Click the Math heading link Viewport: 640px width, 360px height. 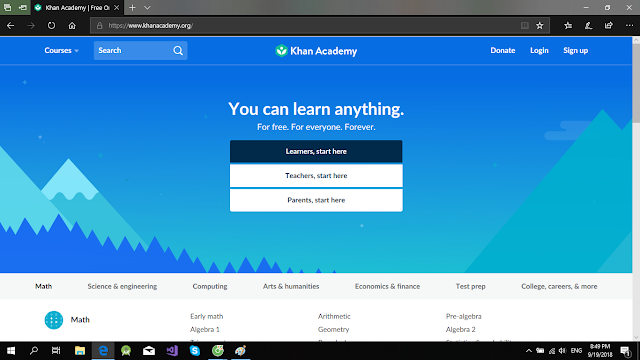pyautogui.click(x=80, y=320)
